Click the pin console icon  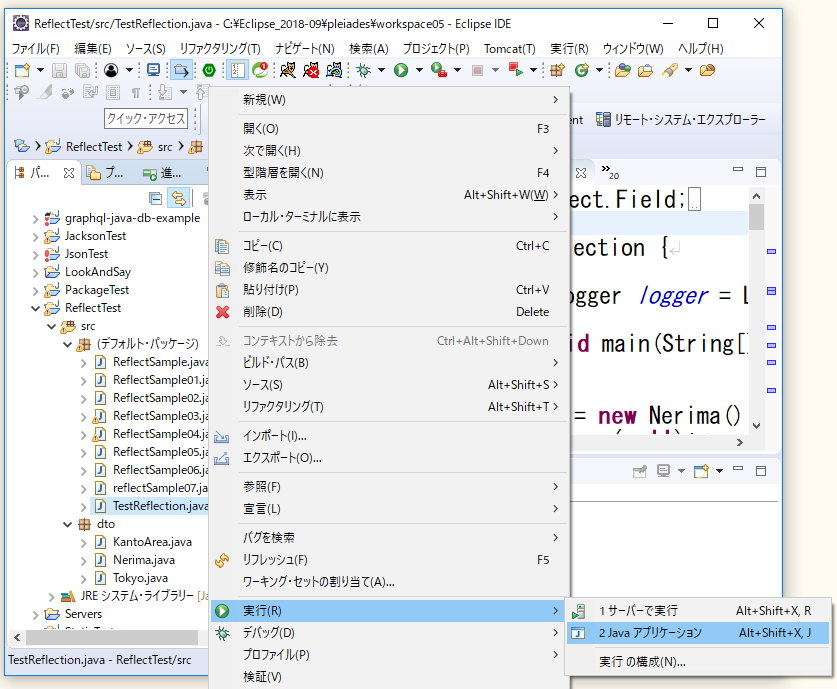(x=639, y=471)
